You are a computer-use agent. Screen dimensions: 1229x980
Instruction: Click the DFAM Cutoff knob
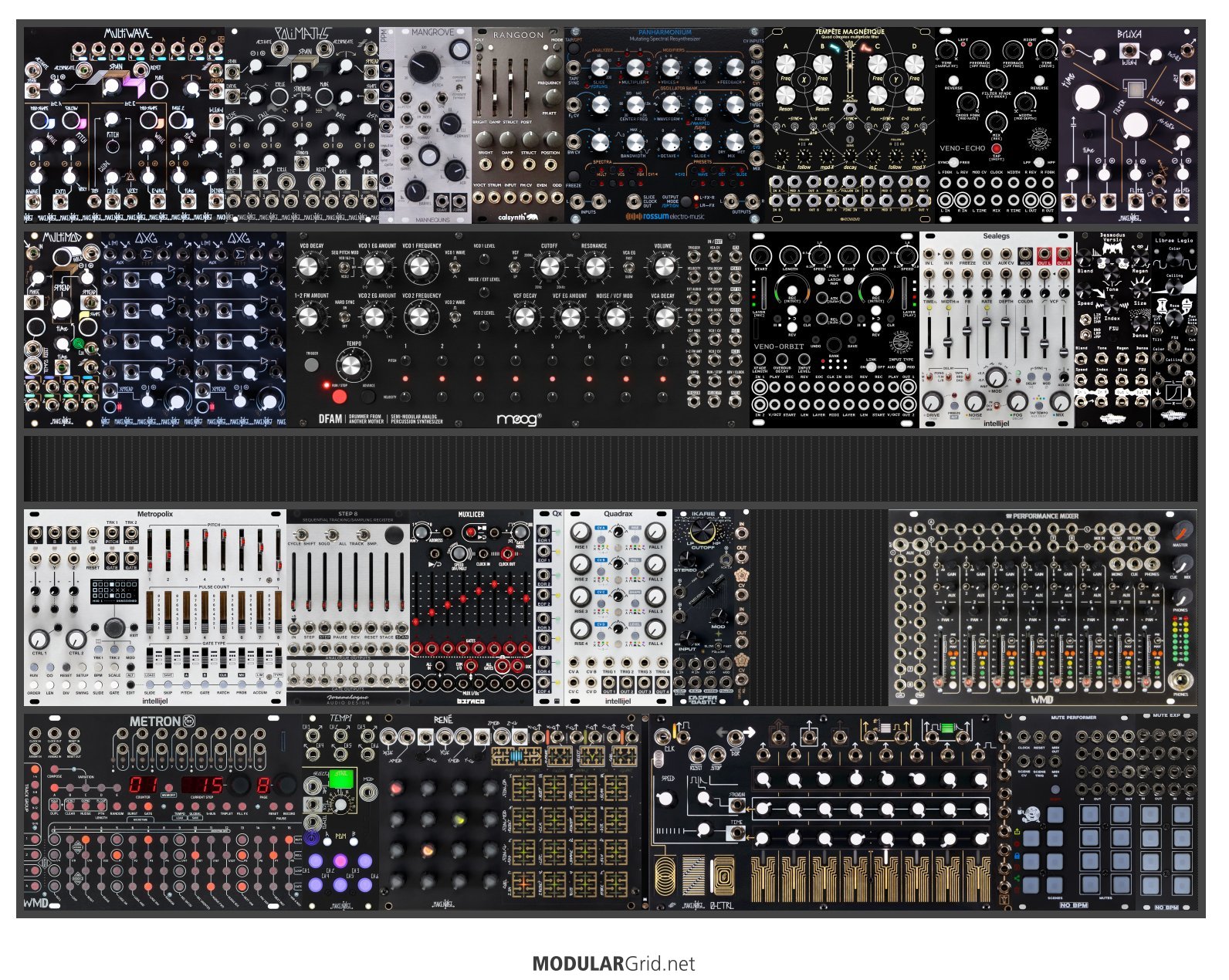[x=549, y=267]
